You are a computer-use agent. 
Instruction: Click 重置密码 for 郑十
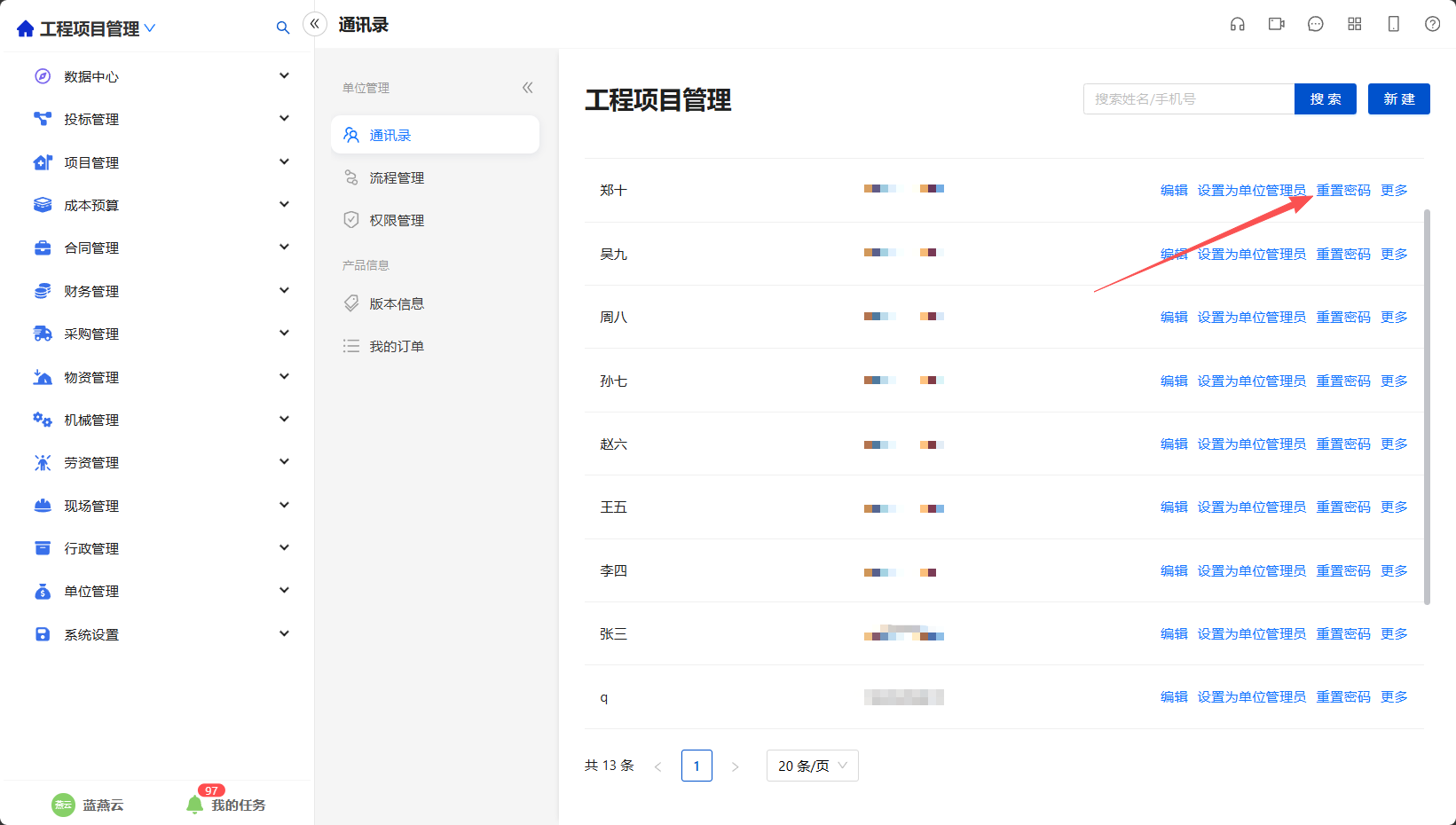click(x=1343, y=190)
